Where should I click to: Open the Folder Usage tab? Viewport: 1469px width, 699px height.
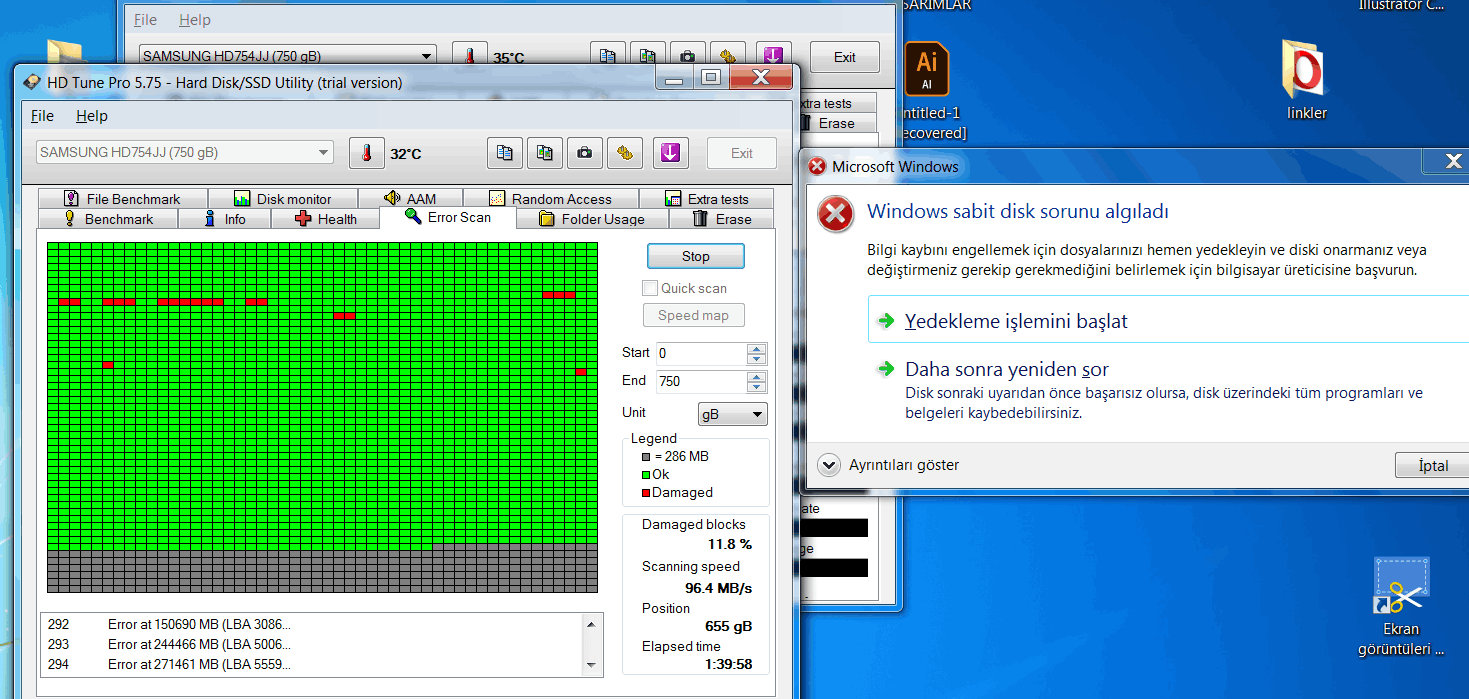[592, 219]
